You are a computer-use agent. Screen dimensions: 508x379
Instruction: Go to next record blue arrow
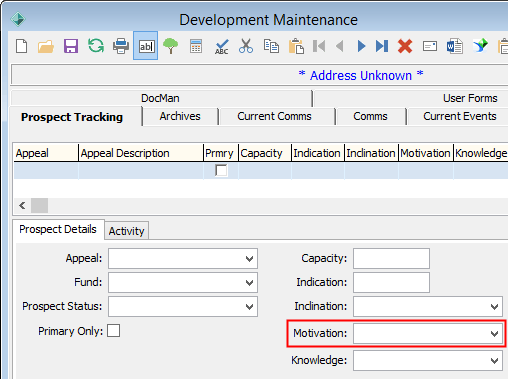tap(361, 46)
